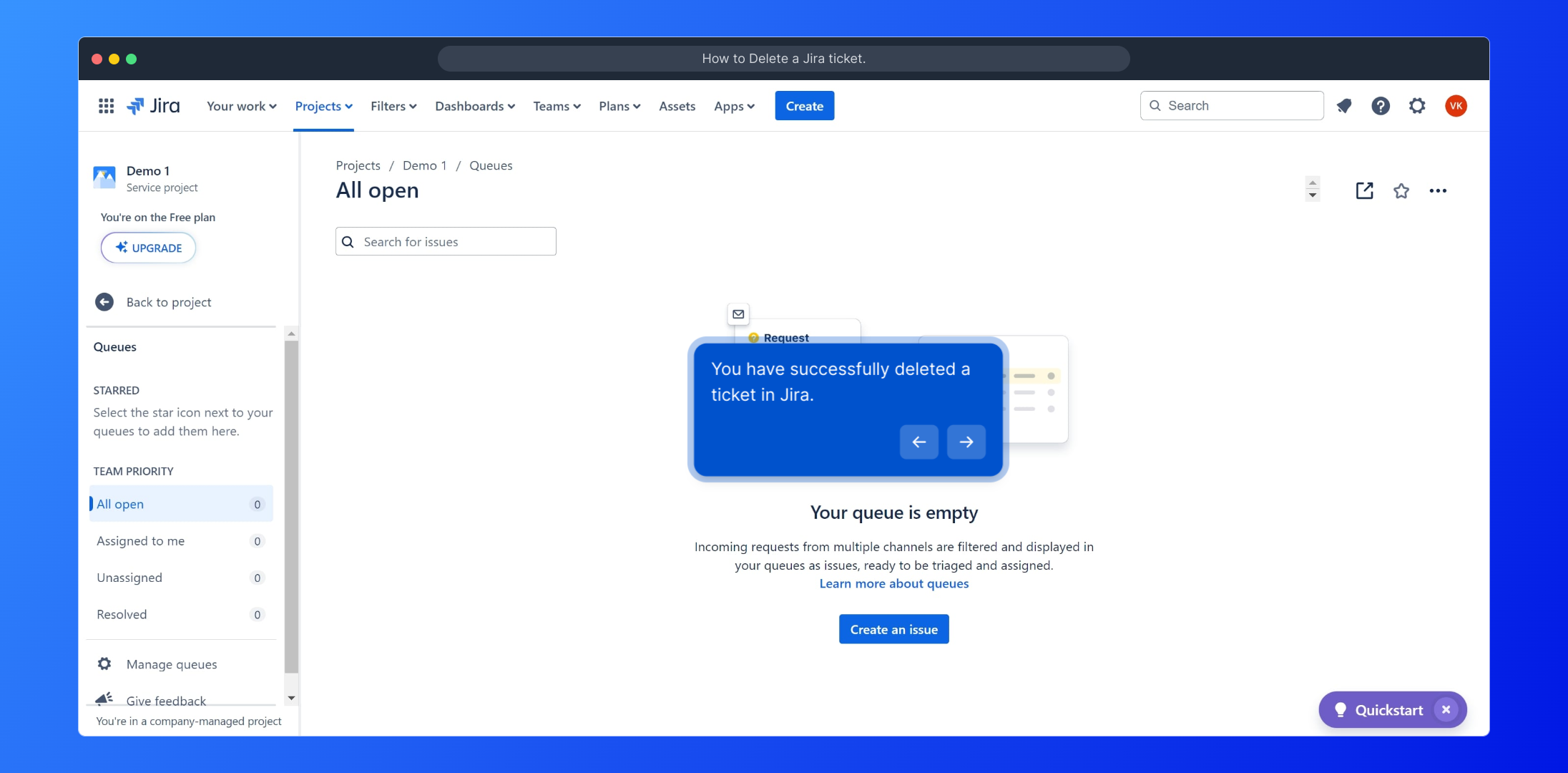
Task: Open the help question mark icon
Action: pyautogui.click(x=1380, y=106)
